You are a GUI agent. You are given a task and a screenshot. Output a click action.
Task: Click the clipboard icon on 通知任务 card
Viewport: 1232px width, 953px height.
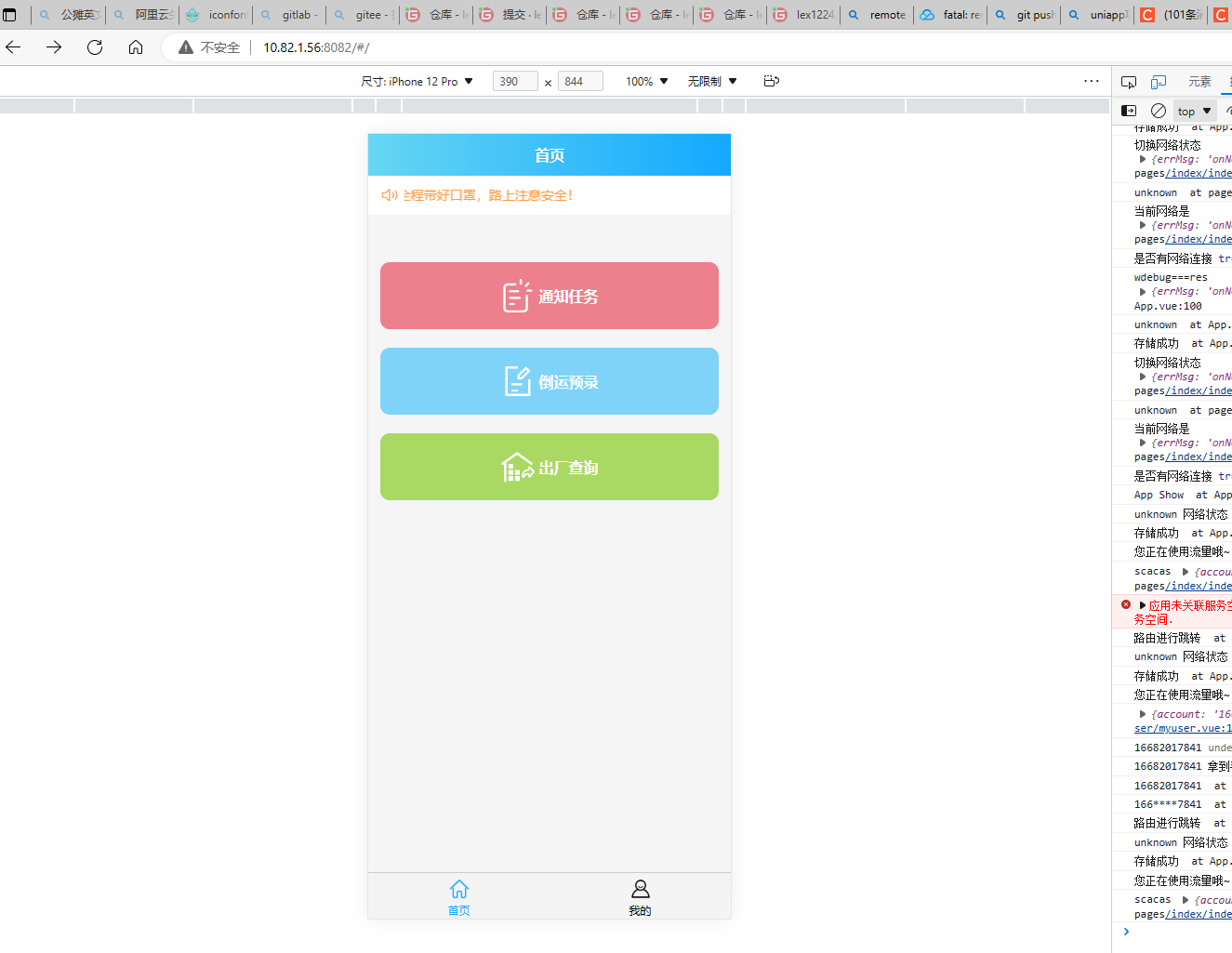pyautogui.click(x=517, y=296)
